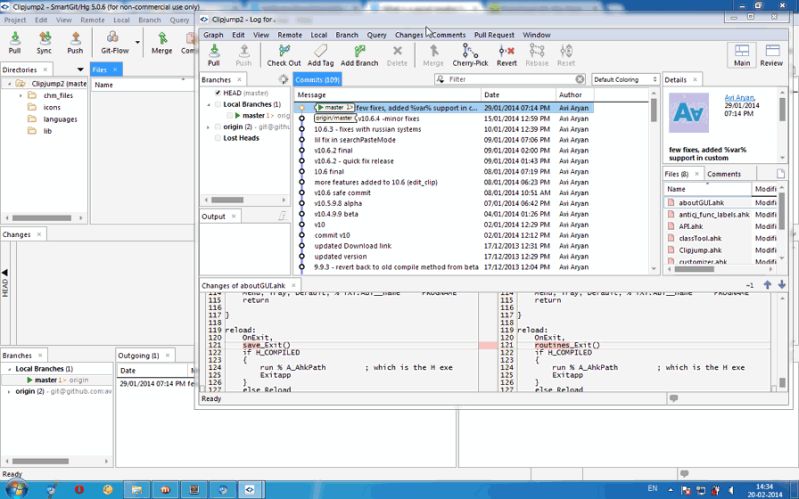Open the Directories panel dropdown arrow
799x499 pixels.
(x=80, y=69)
